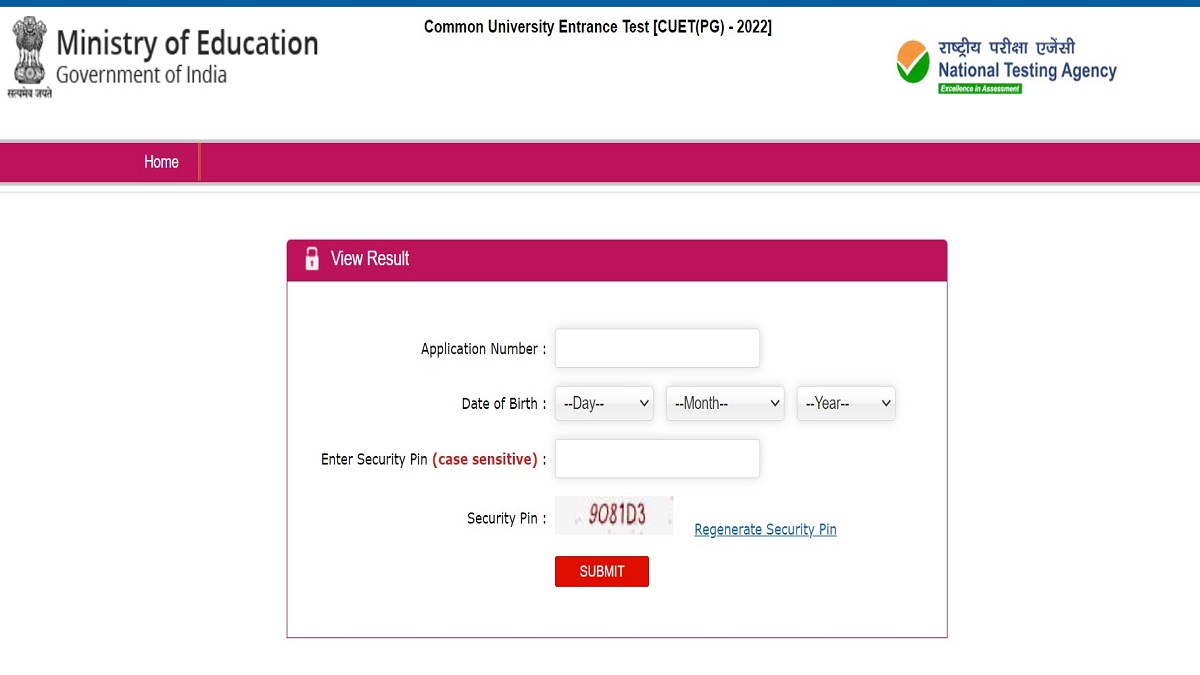Screen dimensions: 1200x675
Task: Click the Government of India text
Action: pos(141,74)
